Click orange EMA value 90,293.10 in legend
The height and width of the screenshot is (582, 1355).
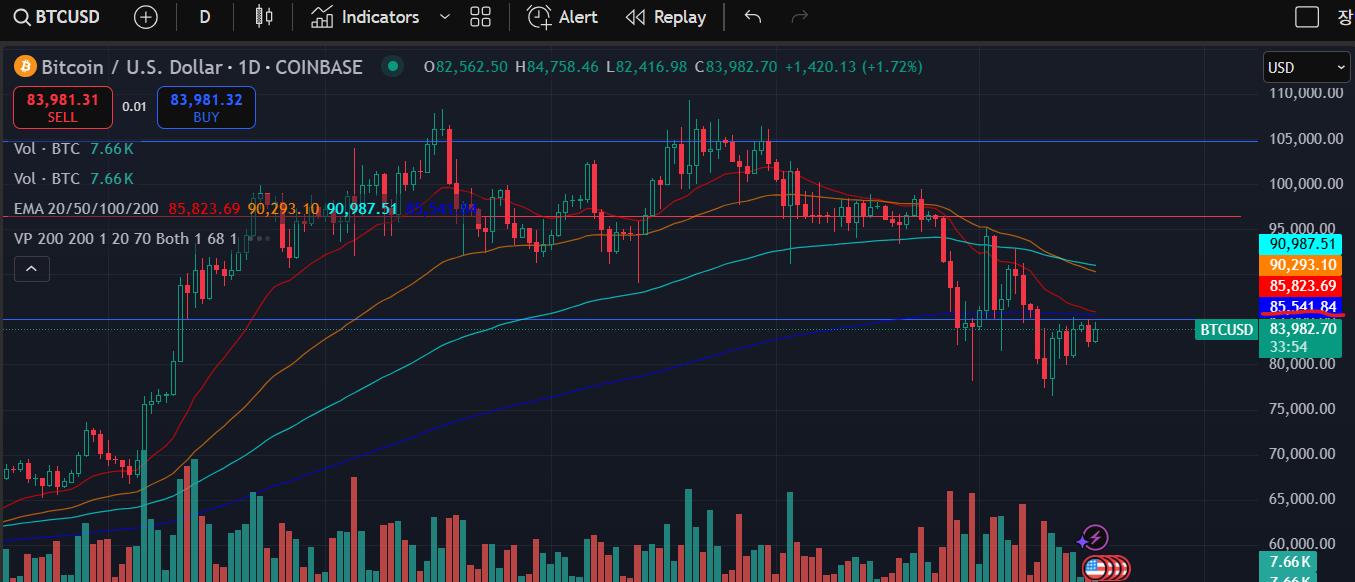tap(283, 208)
